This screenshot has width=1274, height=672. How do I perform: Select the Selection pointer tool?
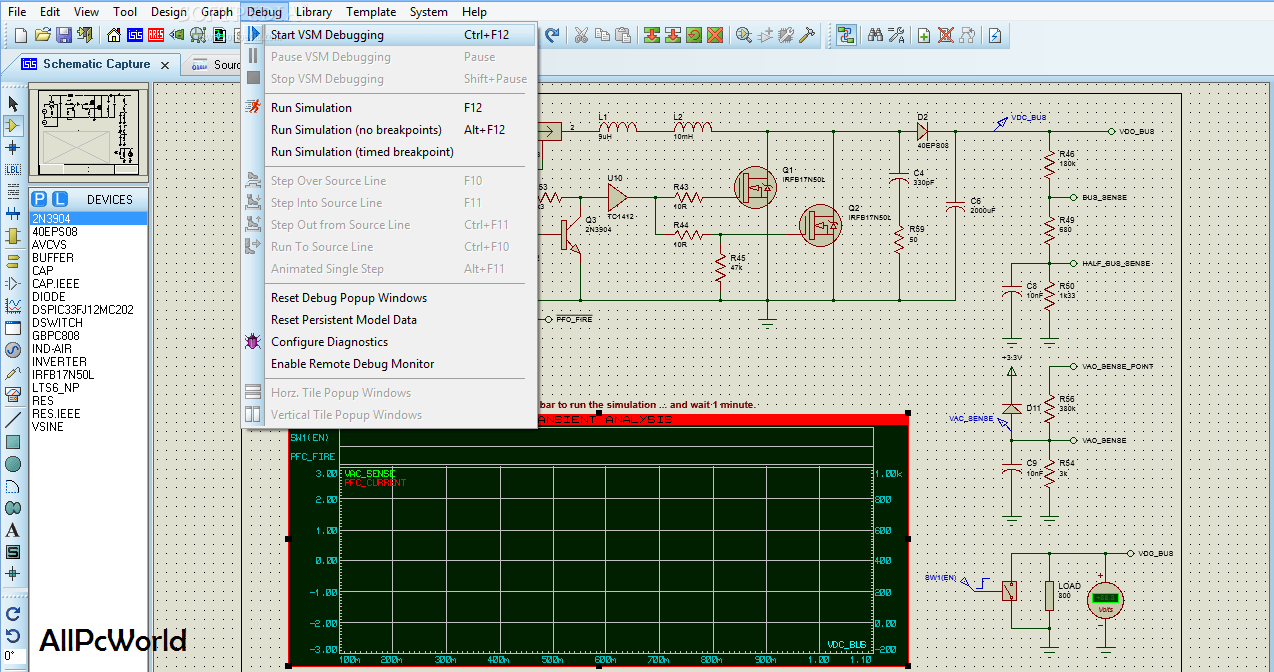point(14,103)
